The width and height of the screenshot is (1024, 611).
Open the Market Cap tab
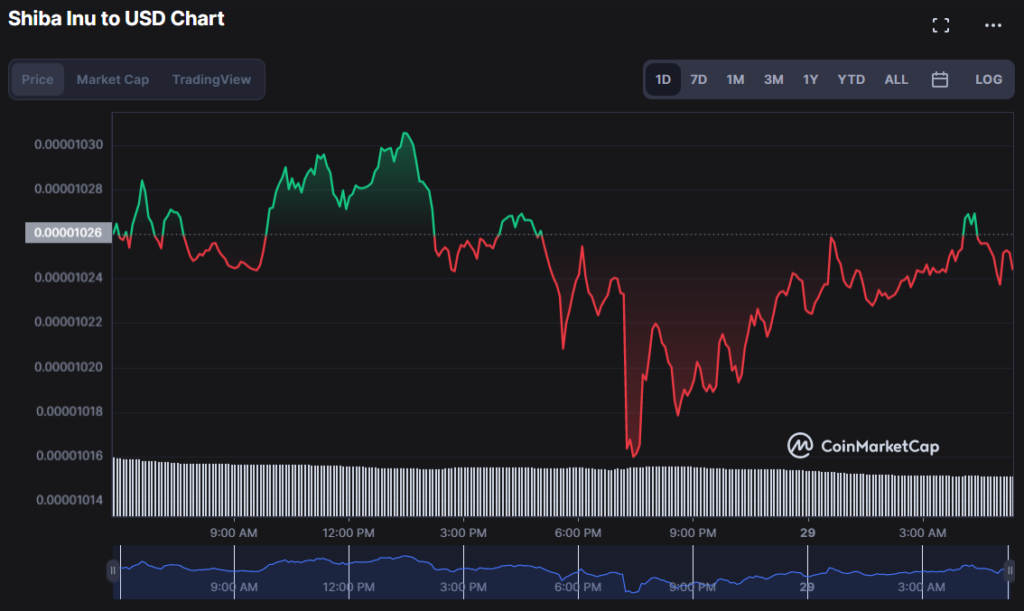point(112,80)
